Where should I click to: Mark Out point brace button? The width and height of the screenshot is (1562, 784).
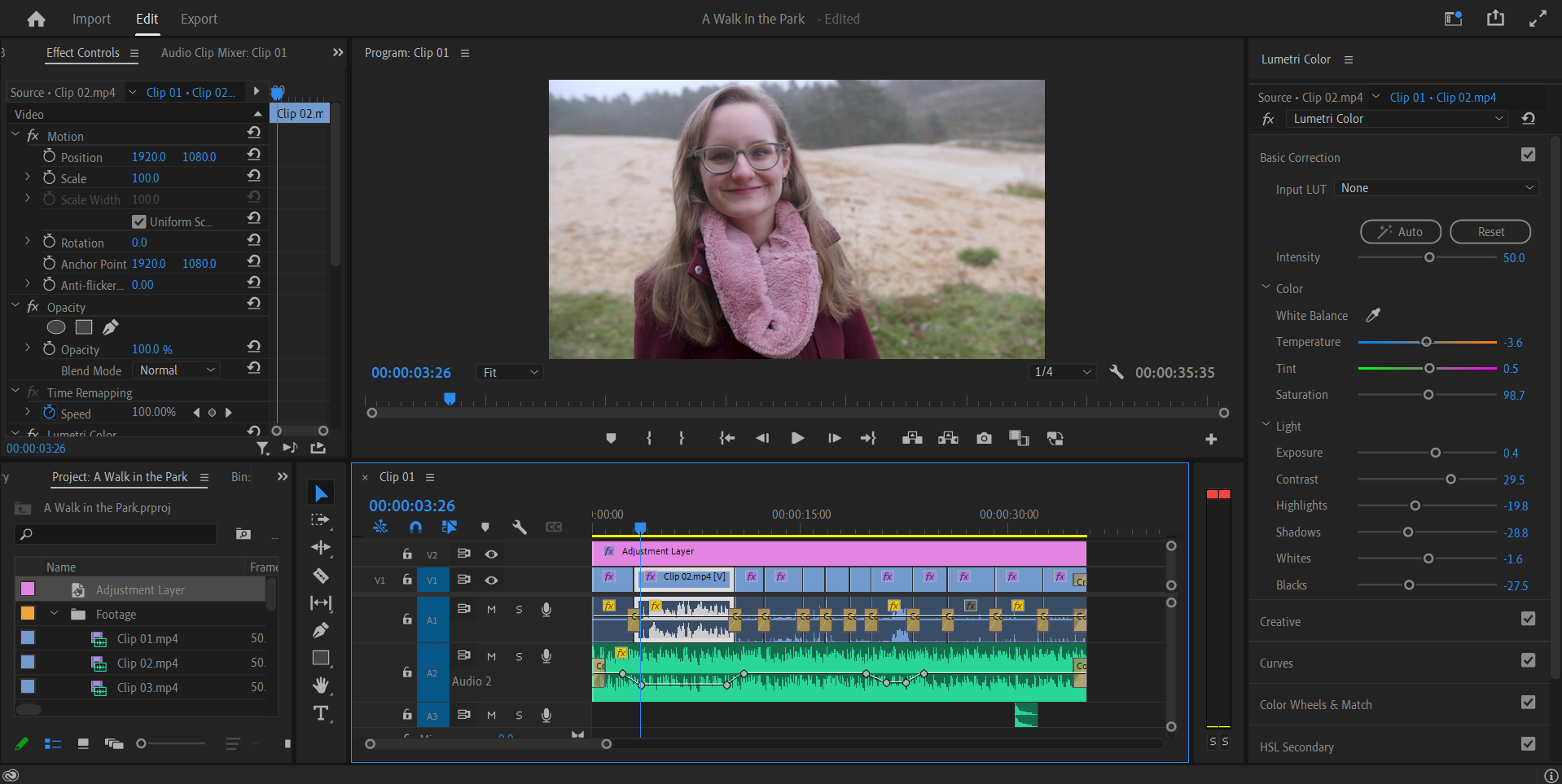[x=682, y=438]
